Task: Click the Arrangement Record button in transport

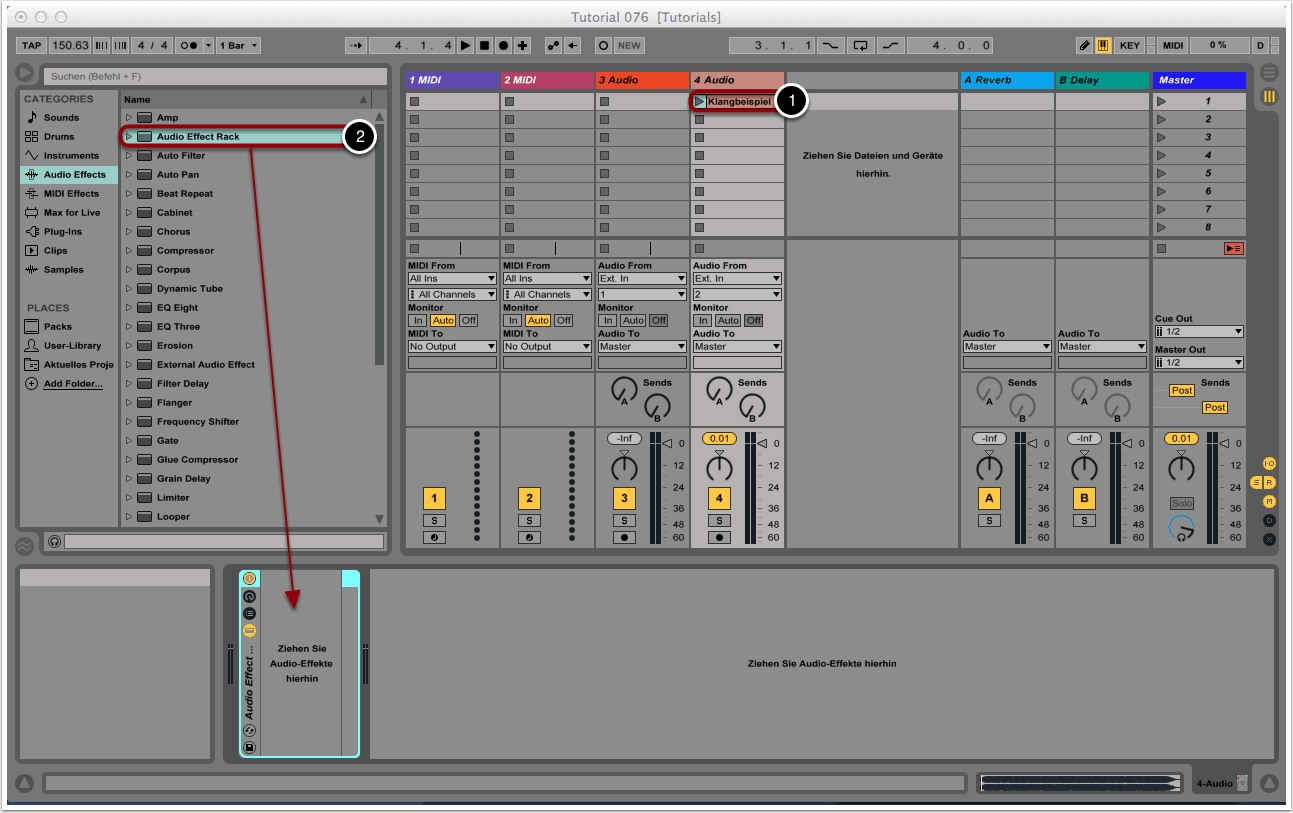Action: click(x=503, y=45)
